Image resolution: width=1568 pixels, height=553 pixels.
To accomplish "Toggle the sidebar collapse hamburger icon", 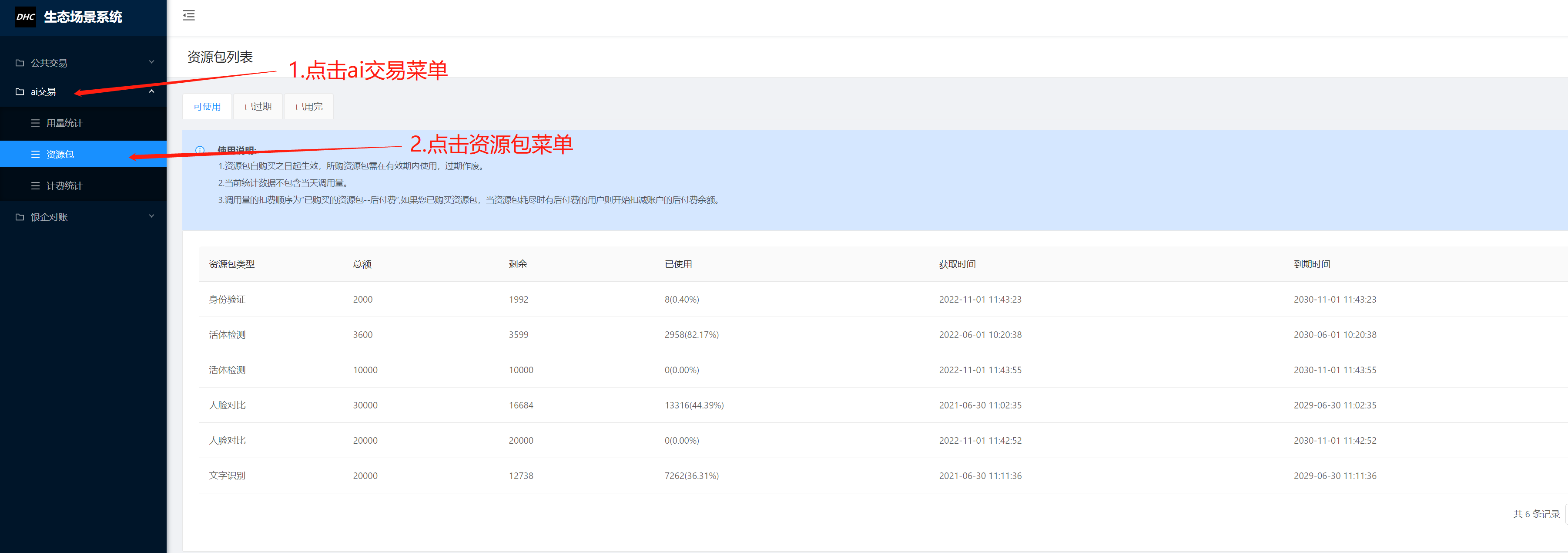I will click(x=189, y=16).
